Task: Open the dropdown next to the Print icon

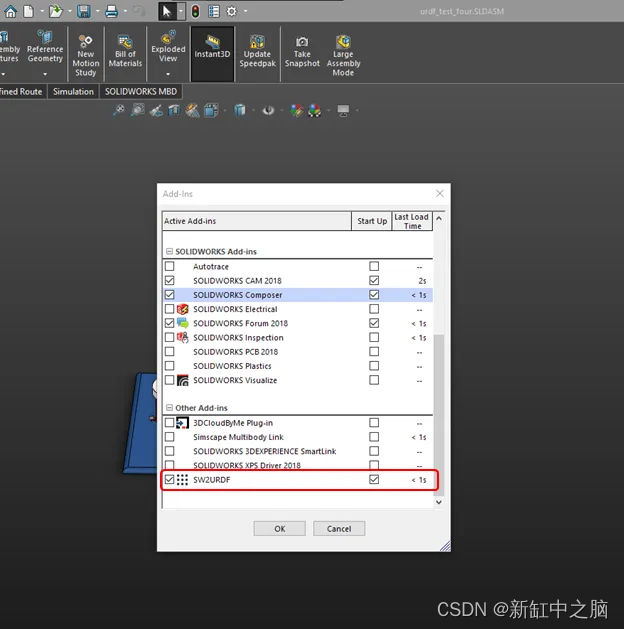Action: click(125, 11)
